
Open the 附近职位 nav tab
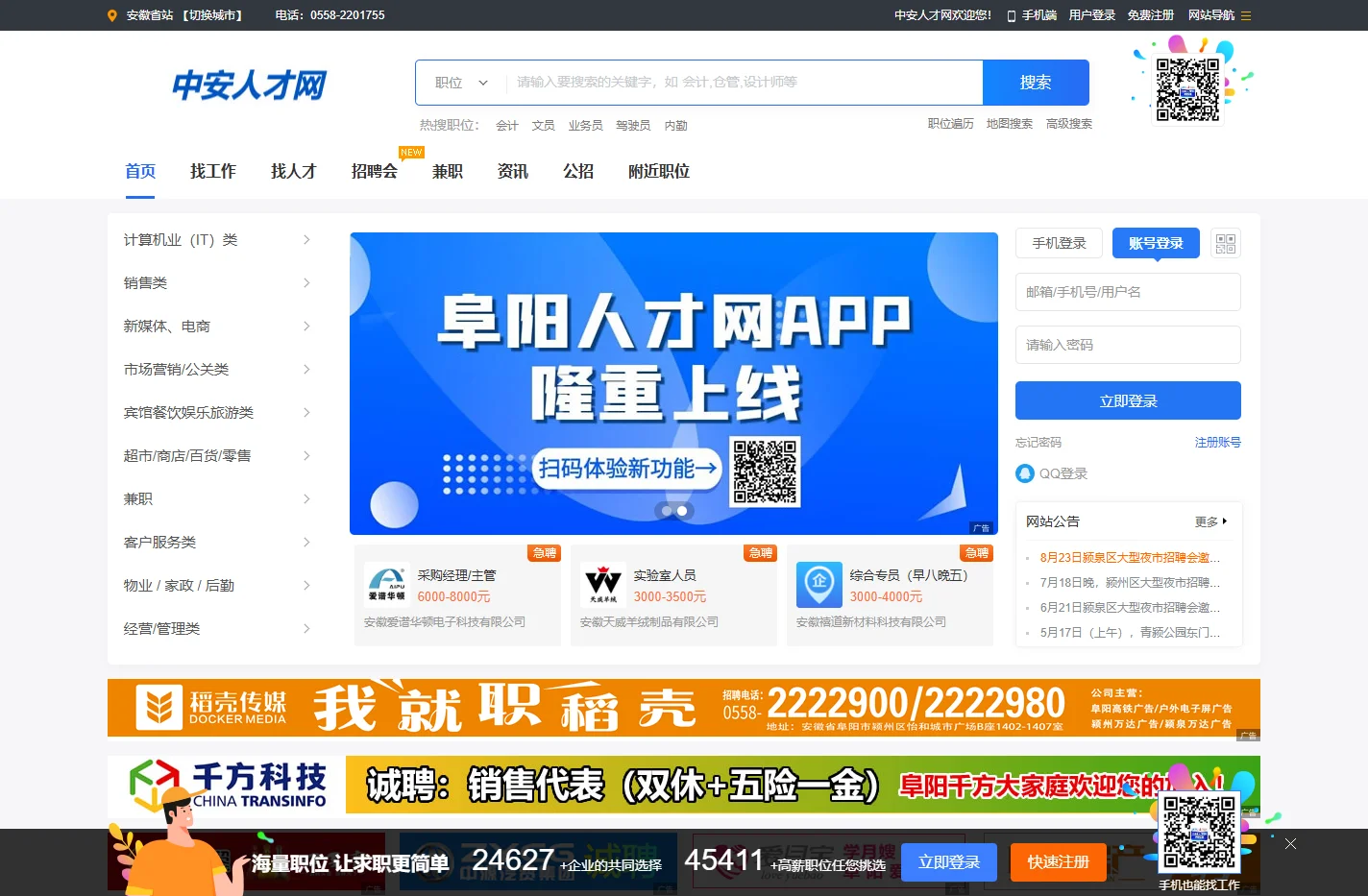coord(659,172)
